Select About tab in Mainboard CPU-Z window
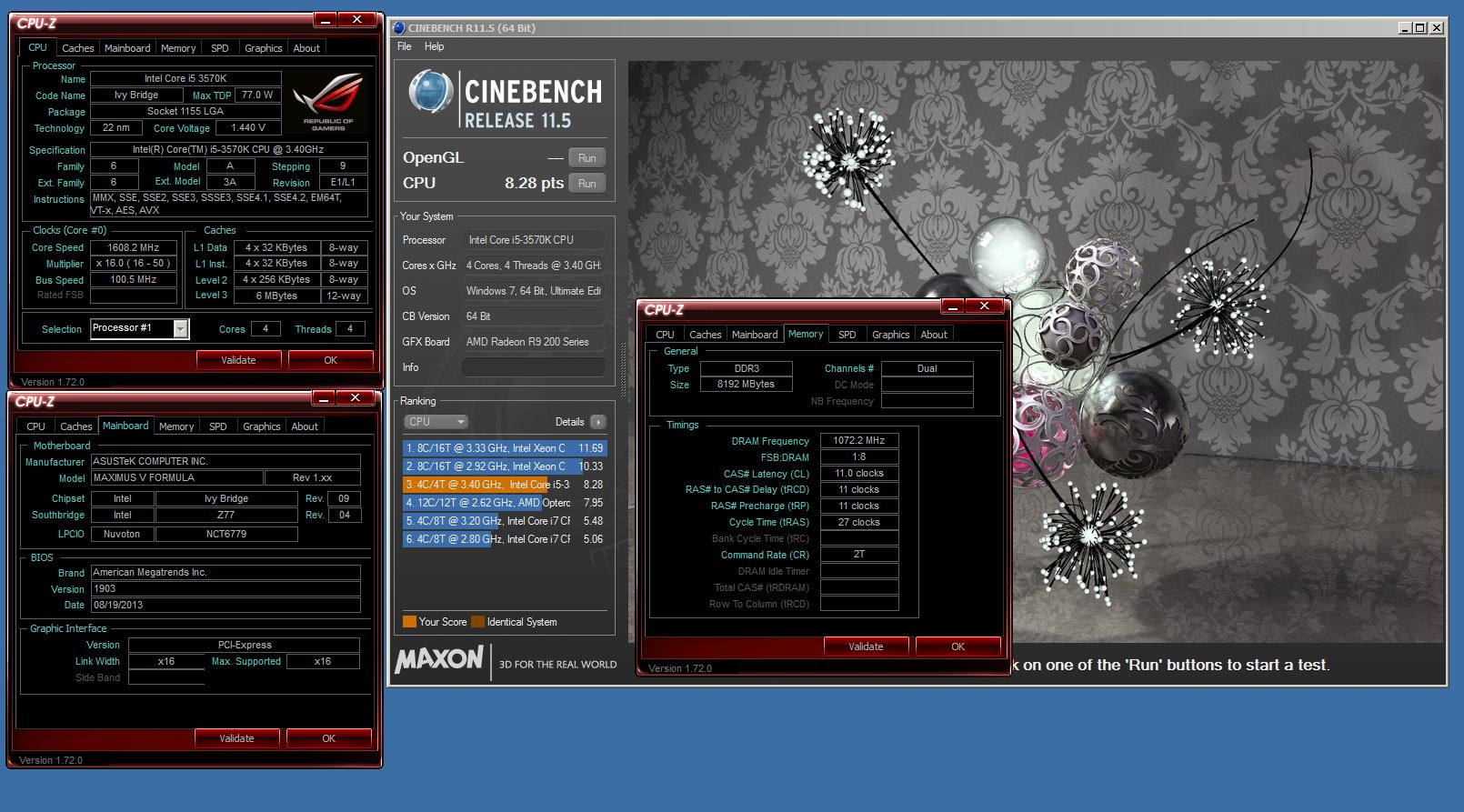The height and width of the screenshot is (812, 1464). (x=305, y=426)
